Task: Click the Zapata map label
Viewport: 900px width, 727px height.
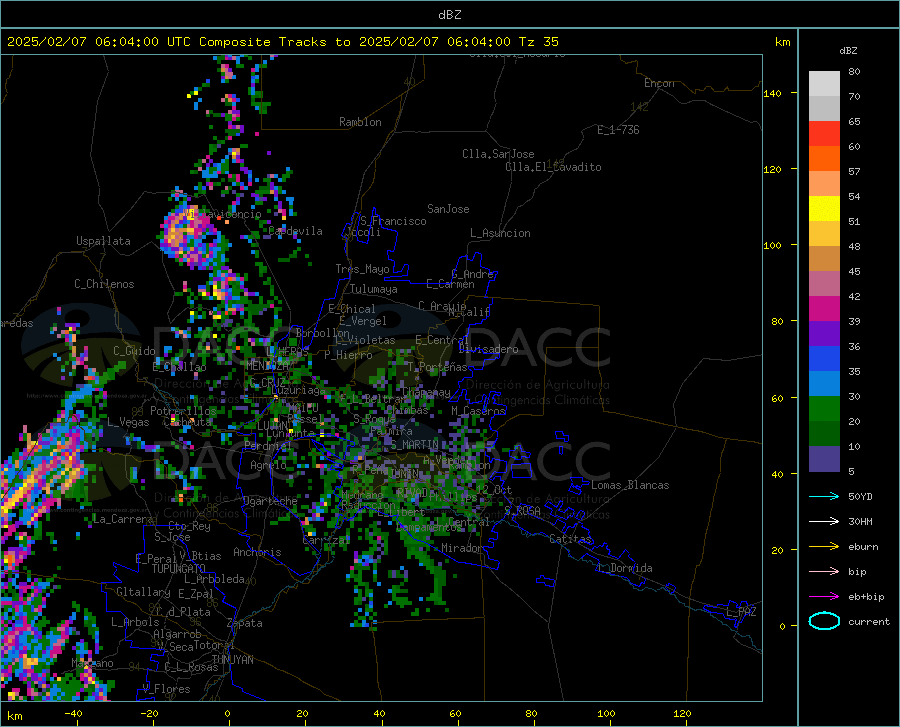Action: (245, 623)
